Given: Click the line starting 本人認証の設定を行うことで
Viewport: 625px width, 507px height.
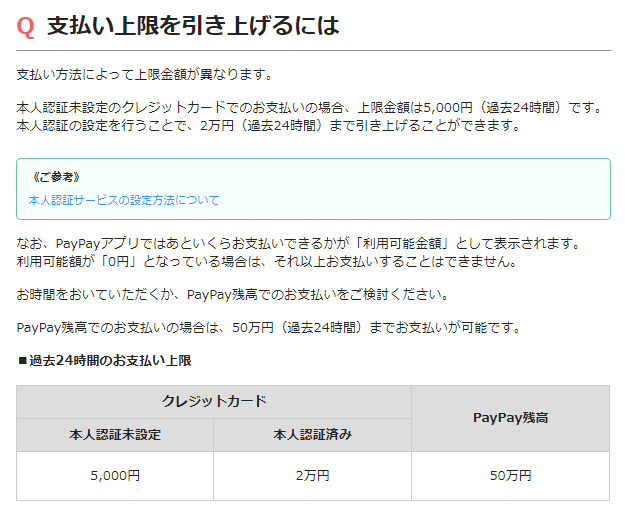Looking at the screenshot, I should [x=269, y=126].
